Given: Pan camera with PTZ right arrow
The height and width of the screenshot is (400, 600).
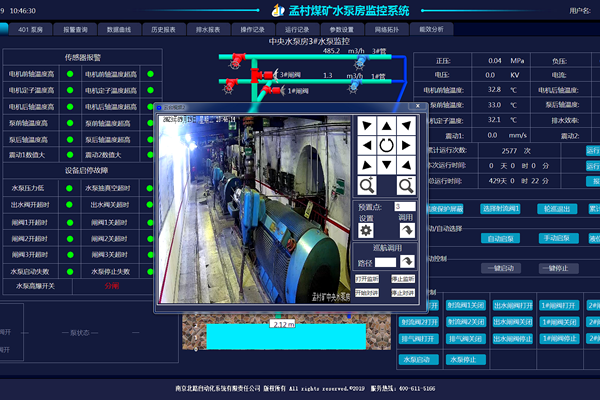Looking at the screenshot, I should pos(406,145).
